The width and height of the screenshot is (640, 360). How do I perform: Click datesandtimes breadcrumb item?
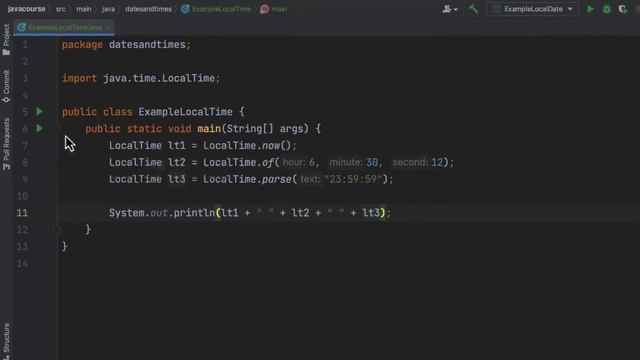pos(148,9)
